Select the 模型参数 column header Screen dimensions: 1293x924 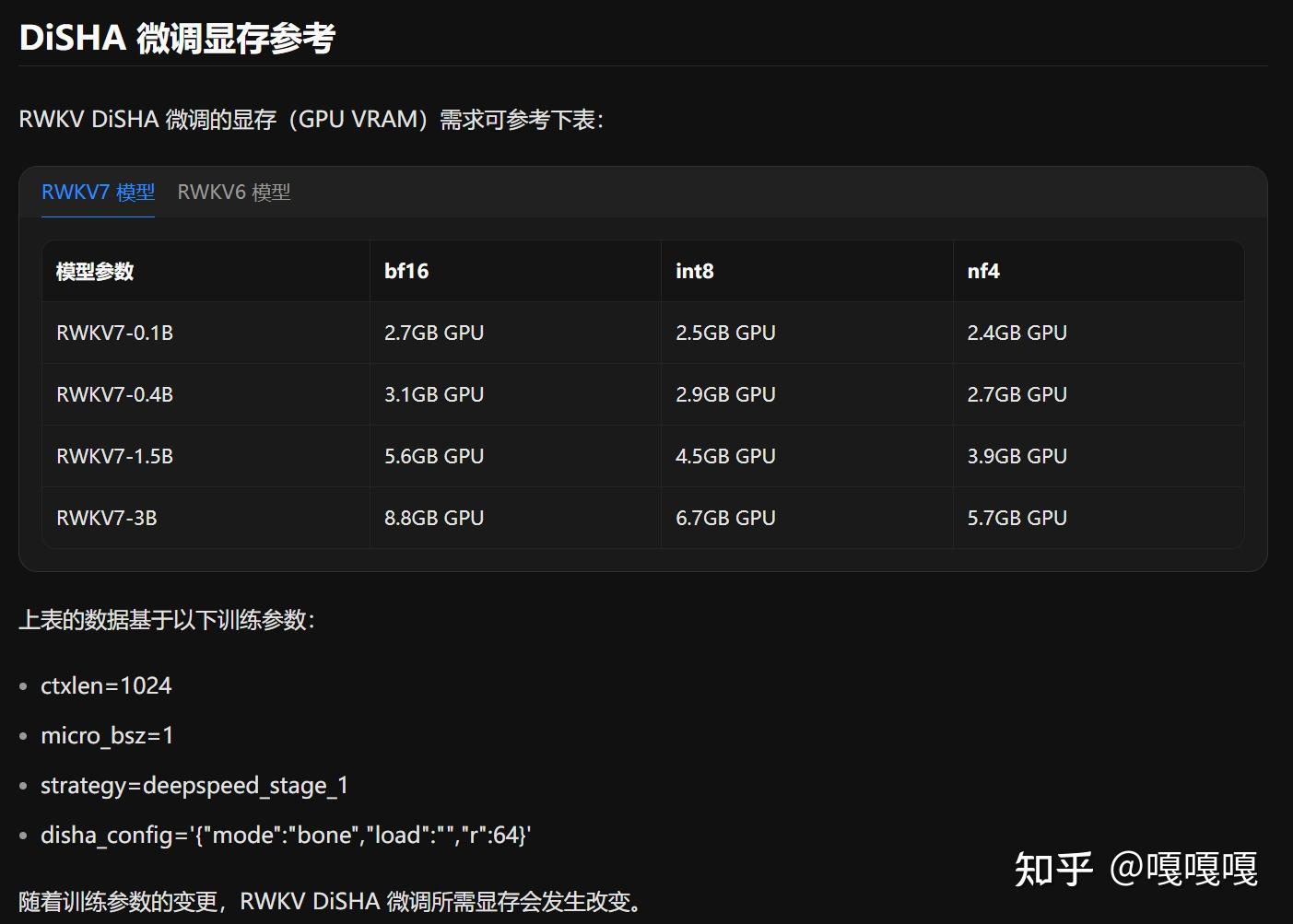pyautogui.click(x=95, y=271)
